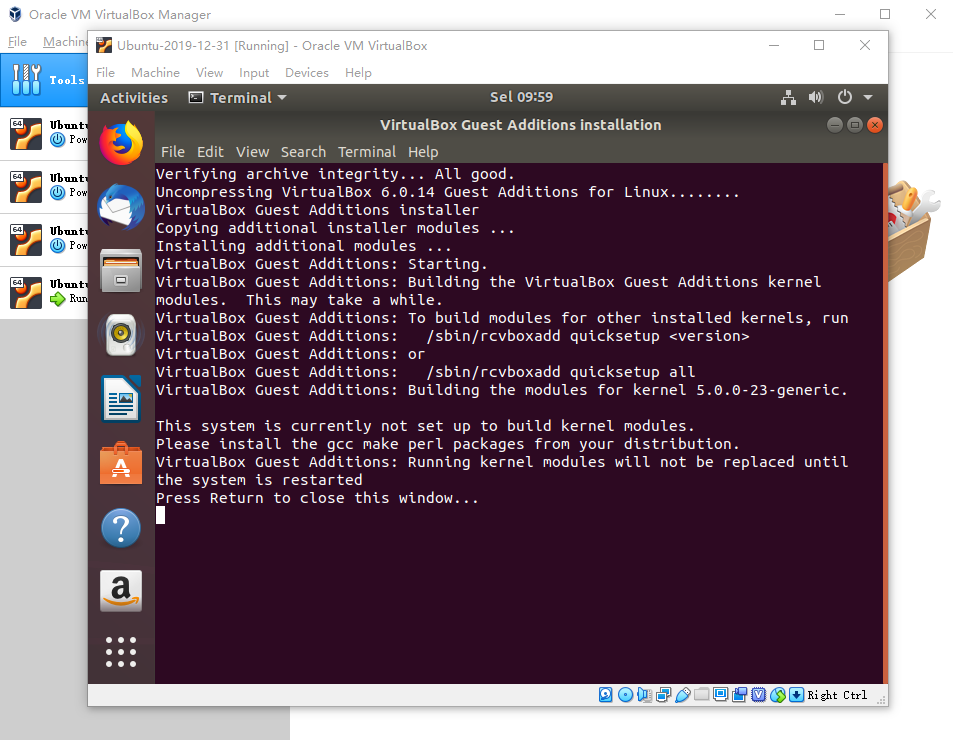Image resolution: width=953 pixels, height=740 pixels.
Task: Open the terminal's View menu
Action: coord(252,152)
